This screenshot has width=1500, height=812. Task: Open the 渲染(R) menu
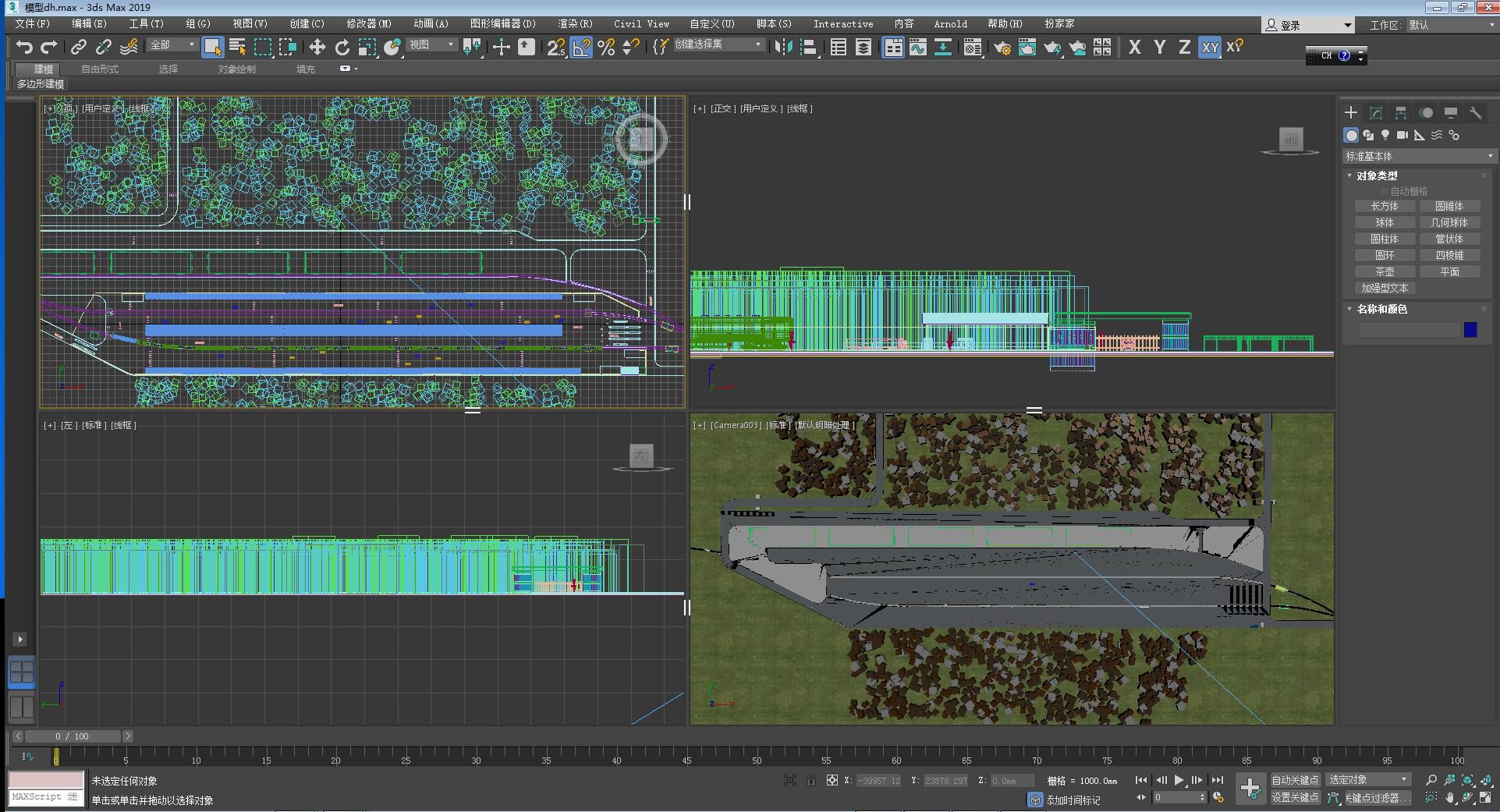tap(575, 24)
